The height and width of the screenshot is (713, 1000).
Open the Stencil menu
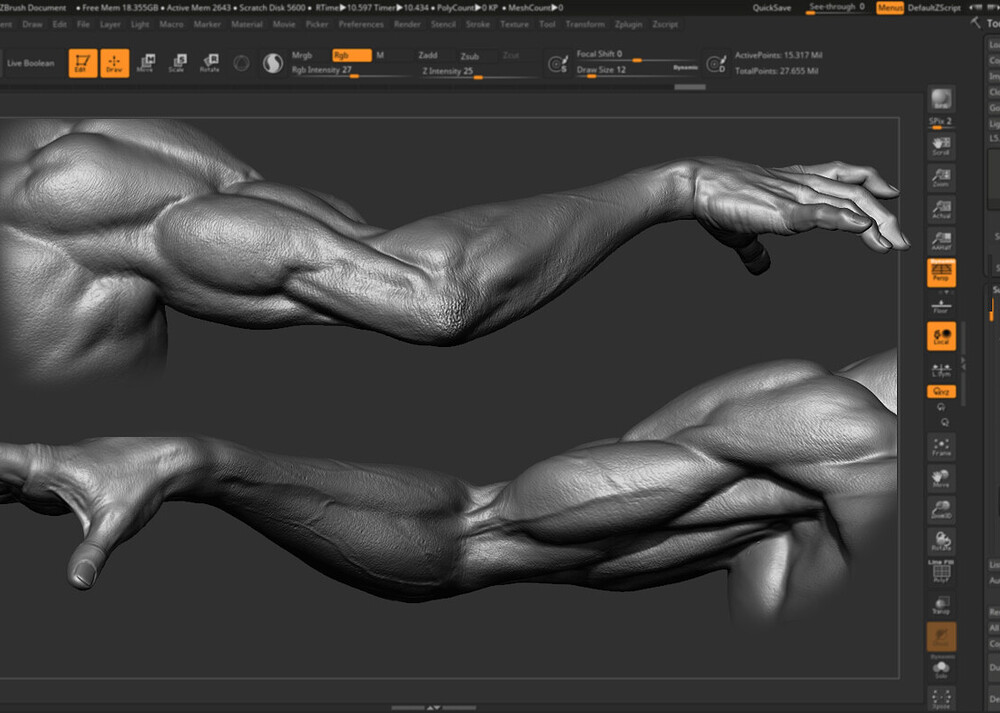tap(443, 24)
